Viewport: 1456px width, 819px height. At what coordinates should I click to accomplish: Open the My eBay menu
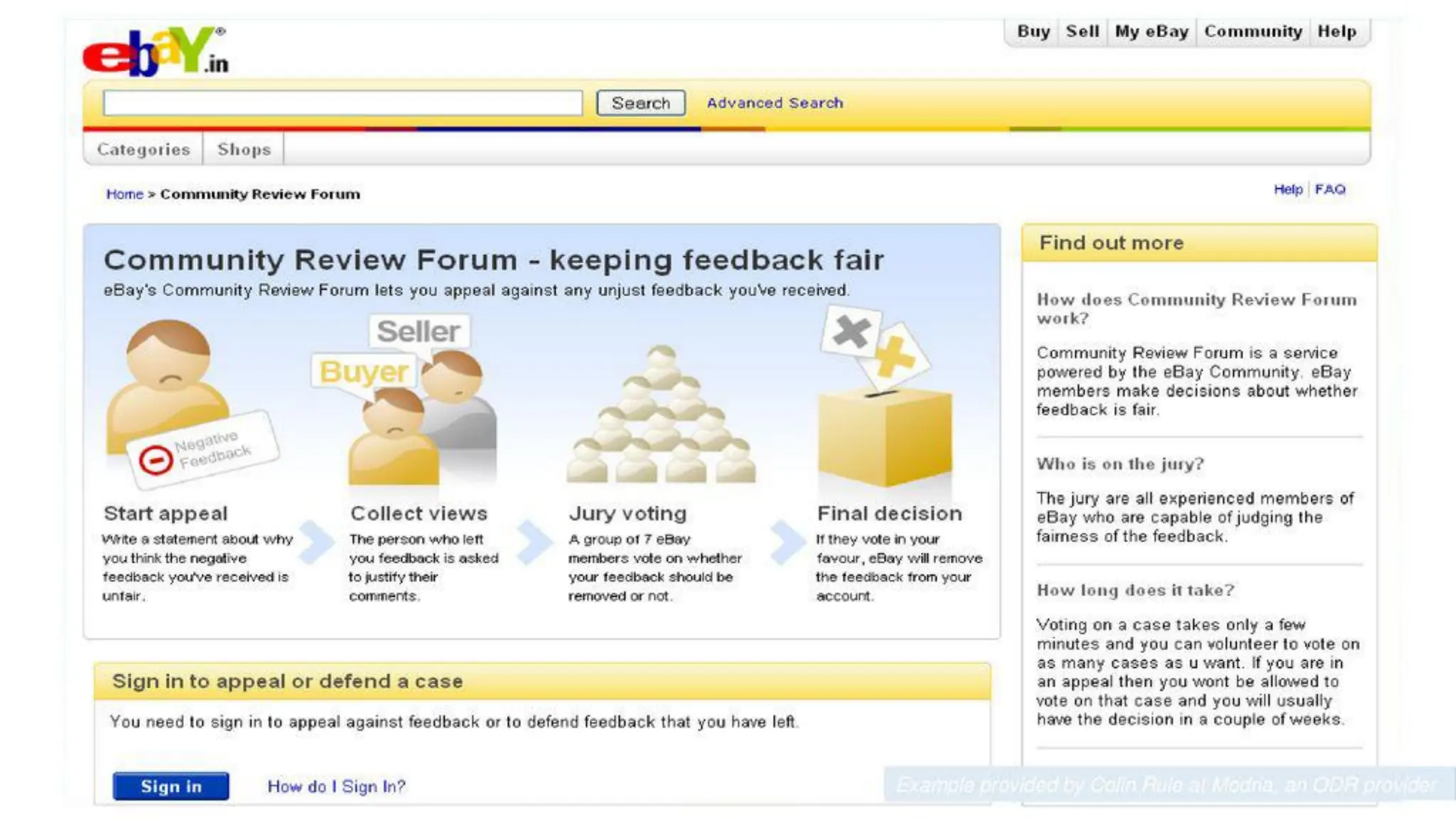[x=1151, y=32]
